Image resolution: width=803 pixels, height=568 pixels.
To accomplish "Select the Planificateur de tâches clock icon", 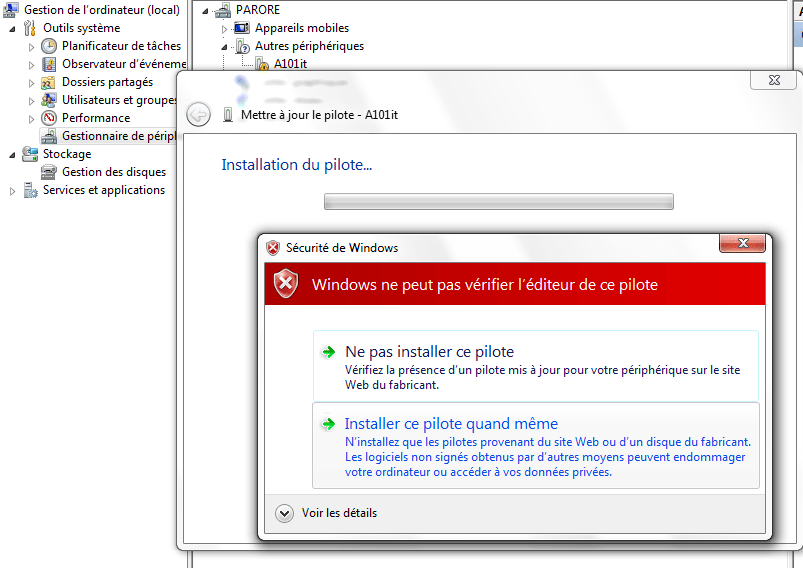I will 49,46.
